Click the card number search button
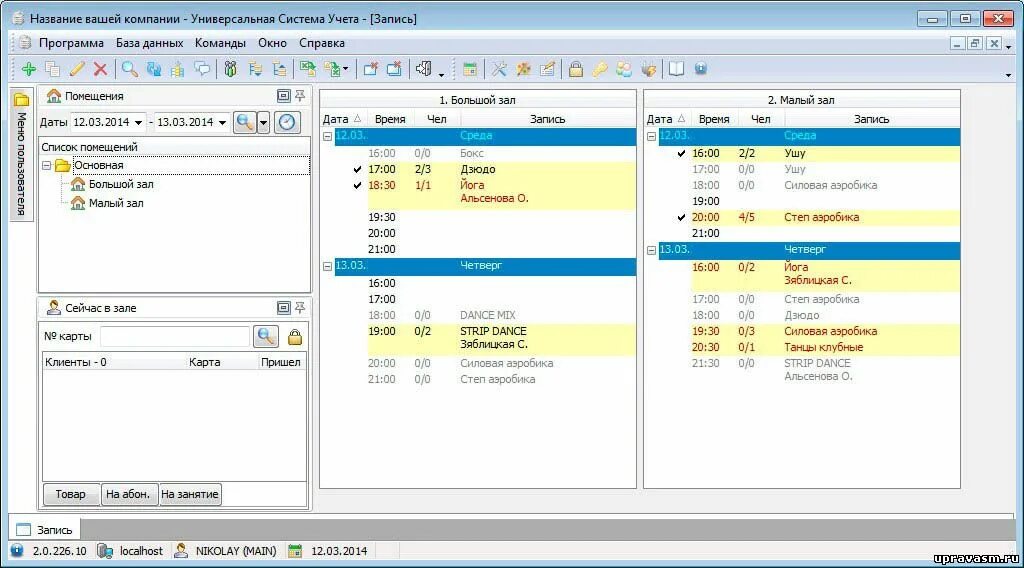The height and width of the screenshot is (568, 1024). pos(266,336)
